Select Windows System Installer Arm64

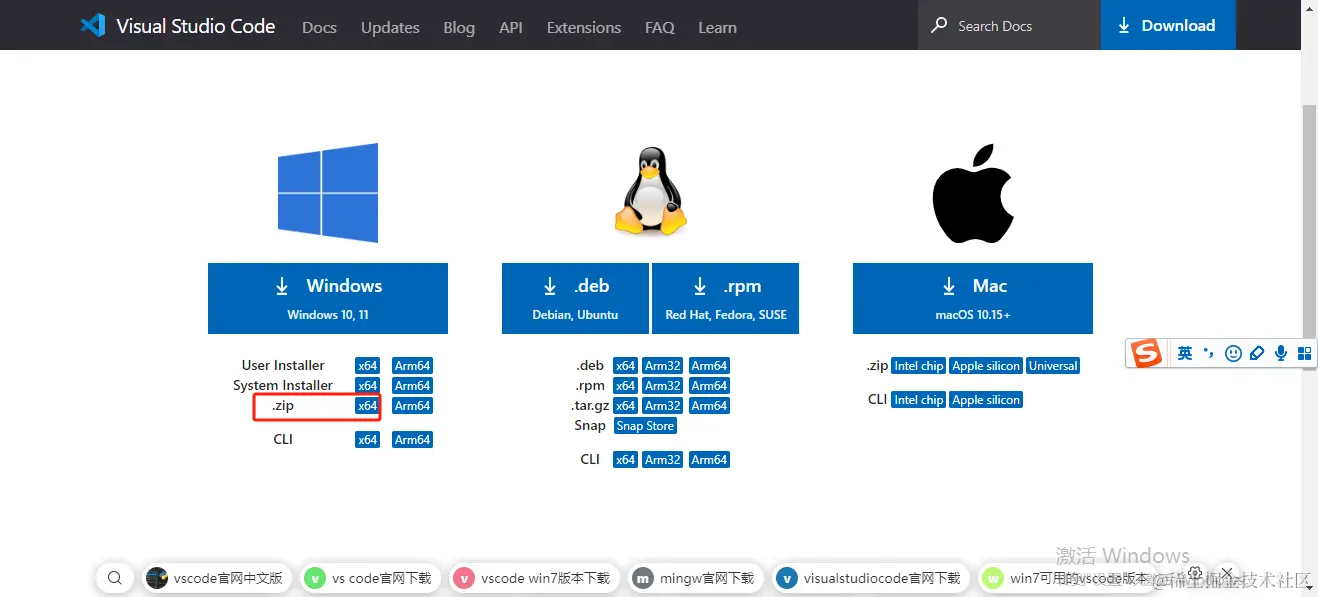point(412,386)
